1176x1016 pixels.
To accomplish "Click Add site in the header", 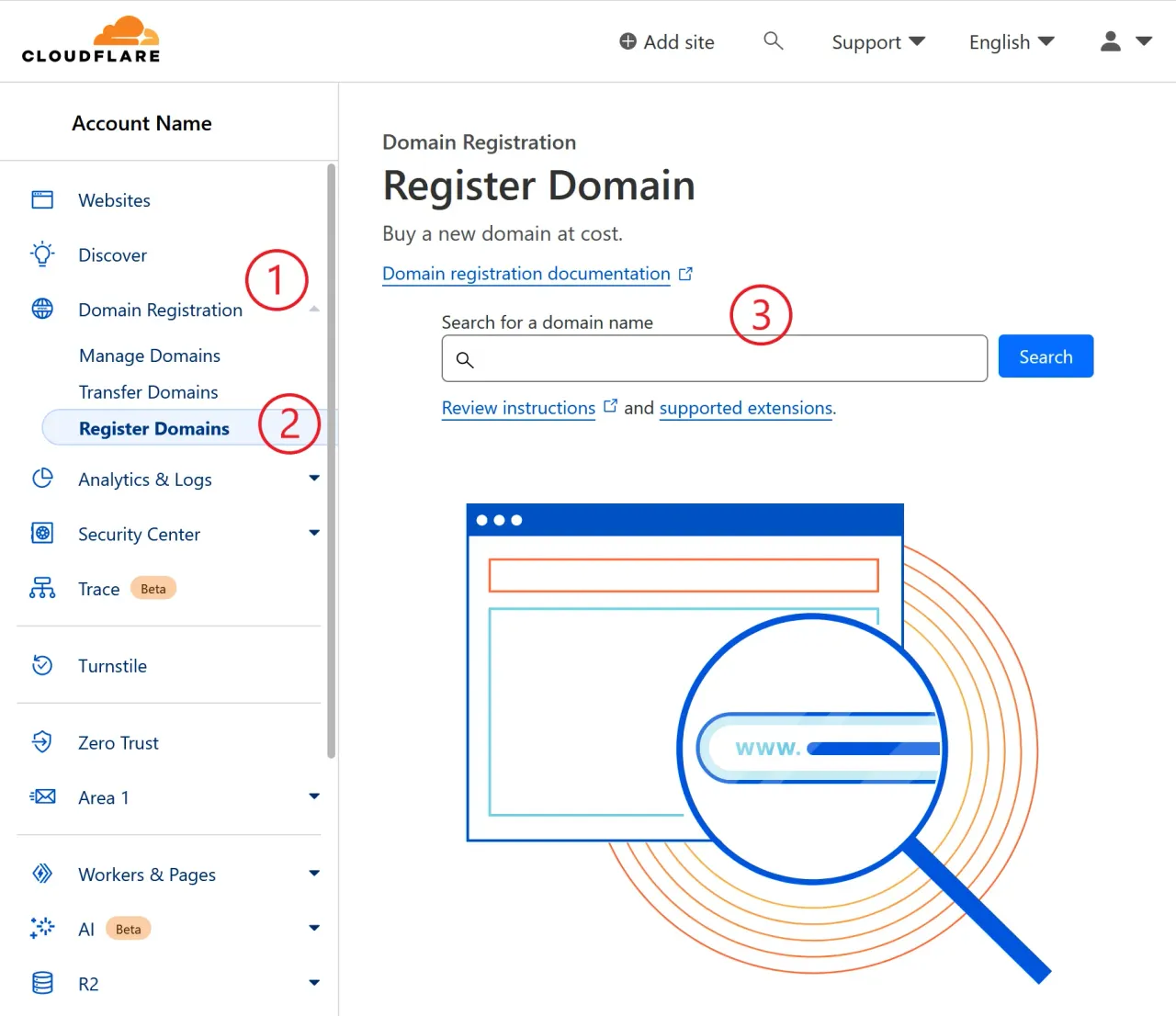I will coord(667,42).
